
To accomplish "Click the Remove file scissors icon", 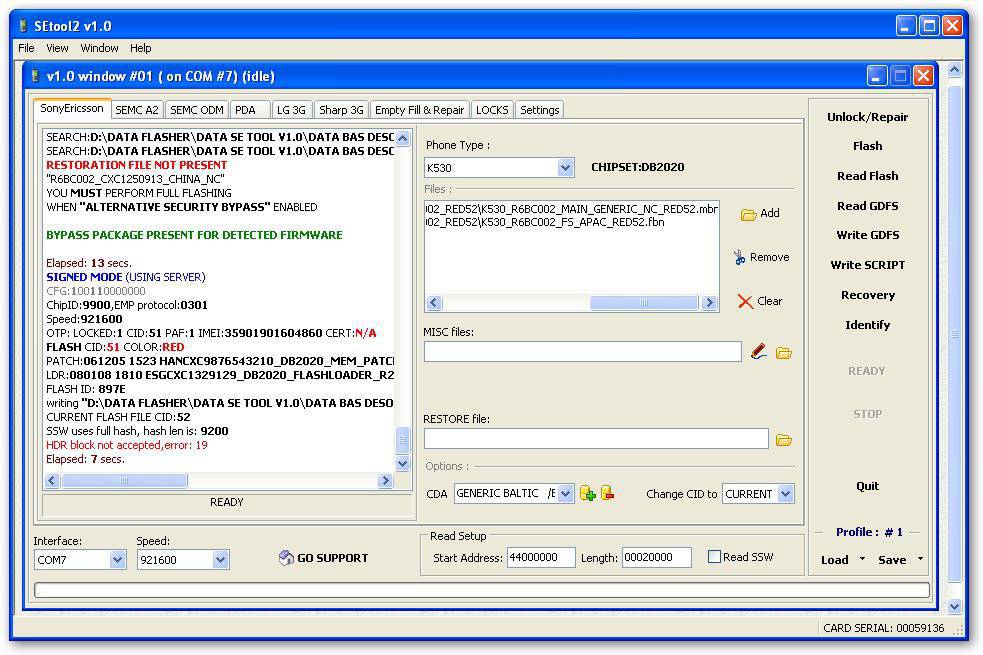I will pyautogui.click(x=740, y=257).
